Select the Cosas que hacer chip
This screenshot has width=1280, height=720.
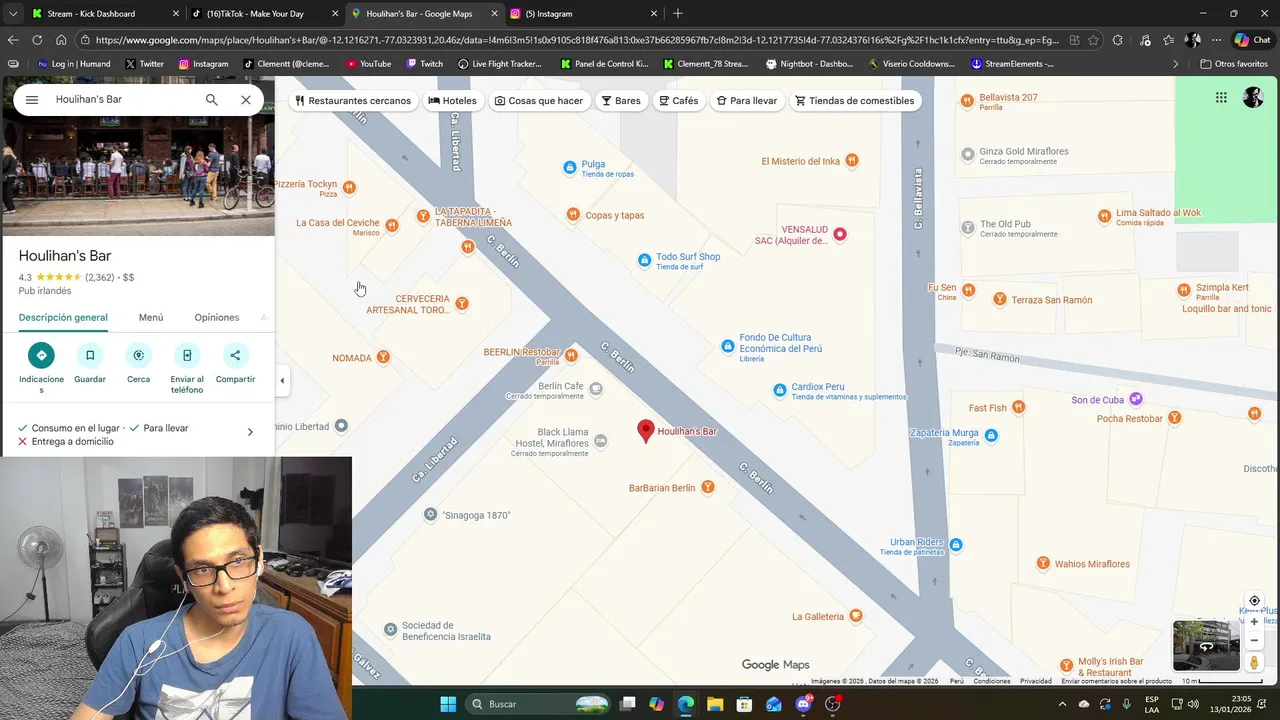(x=539, y=101)
